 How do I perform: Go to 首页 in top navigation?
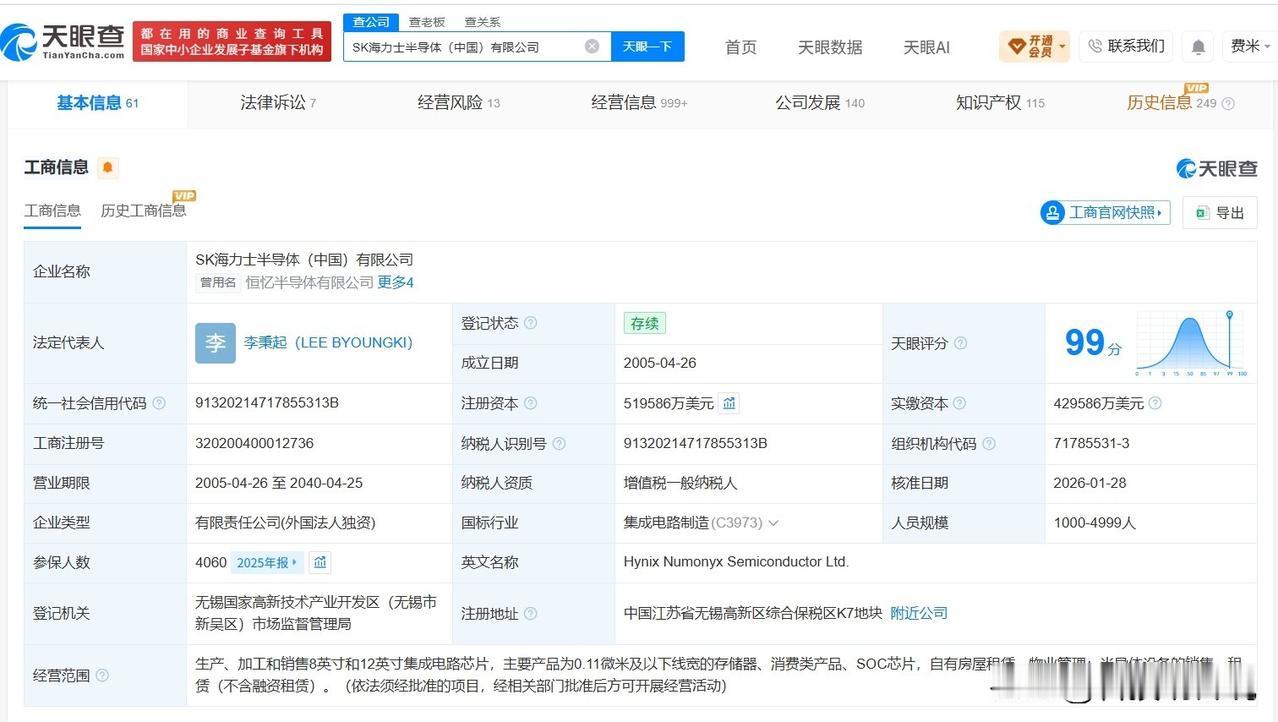click(x=740, y=47)
